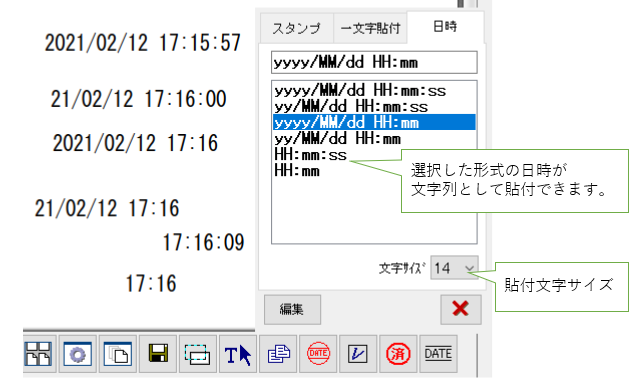Screen dimensions: 643x388
Task: Select the red 済 circle stamp
Action: click(x=398, y=354)
